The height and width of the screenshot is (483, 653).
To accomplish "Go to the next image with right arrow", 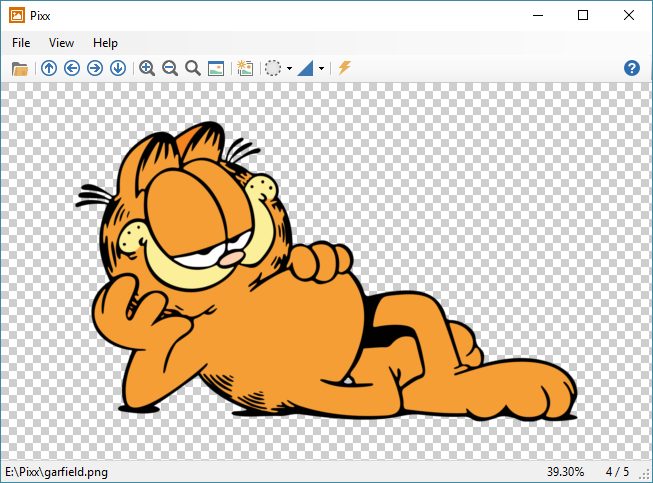I will [95, 68].
